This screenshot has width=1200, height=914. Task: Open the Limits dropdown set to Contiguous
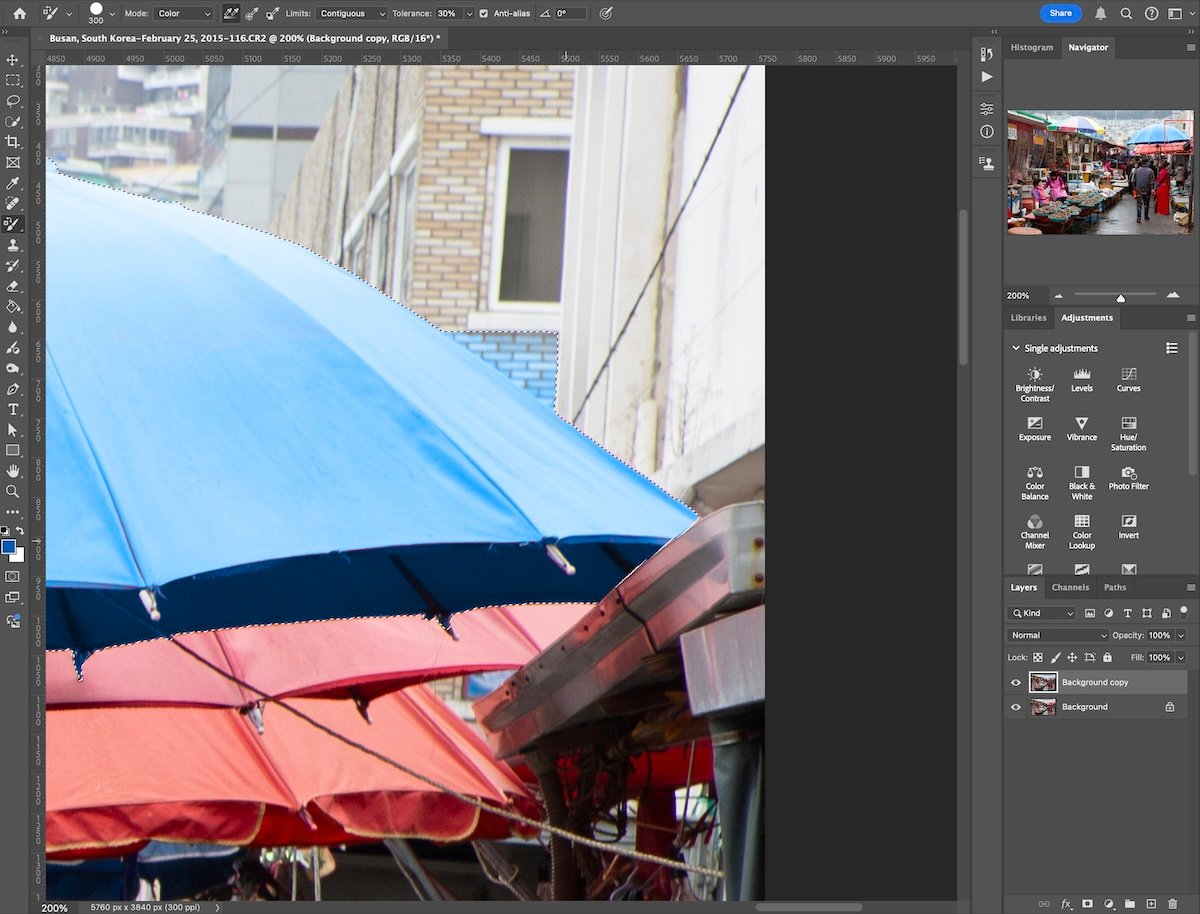(x=351, y=13)
